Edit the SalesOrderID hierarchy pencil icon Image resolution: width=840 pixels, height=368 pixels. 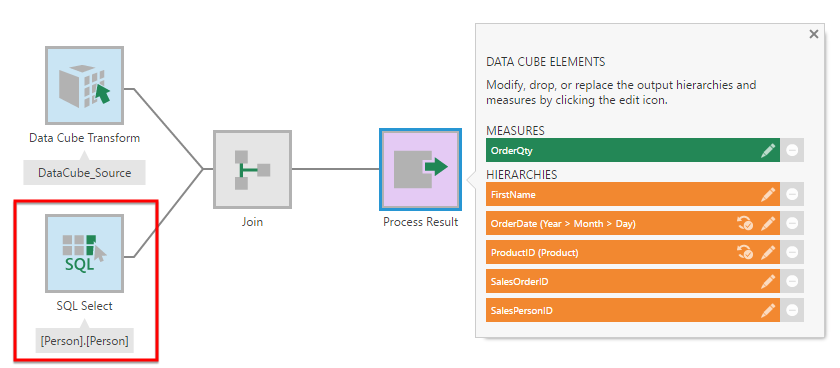point(768,281)
